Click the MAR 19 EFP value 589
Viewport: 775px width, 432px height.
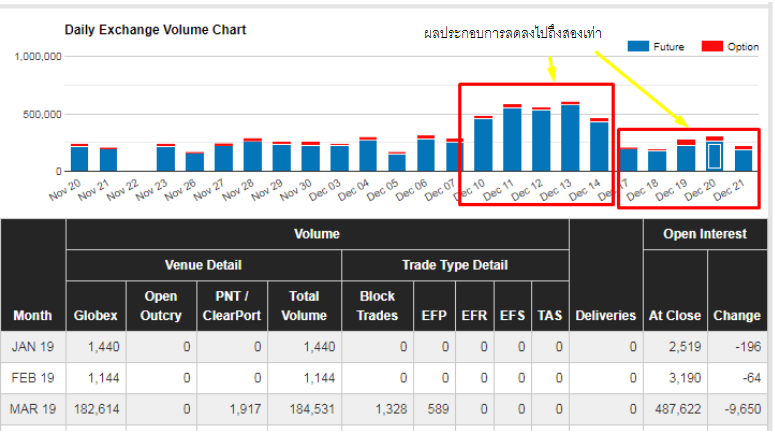point(438,409)
